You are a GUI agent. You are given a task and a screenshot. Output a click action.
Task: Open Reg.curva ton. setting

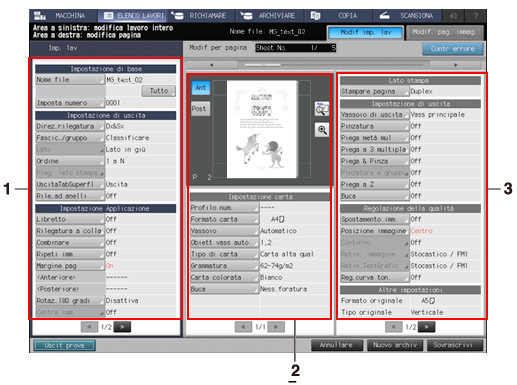pos(375,278)
